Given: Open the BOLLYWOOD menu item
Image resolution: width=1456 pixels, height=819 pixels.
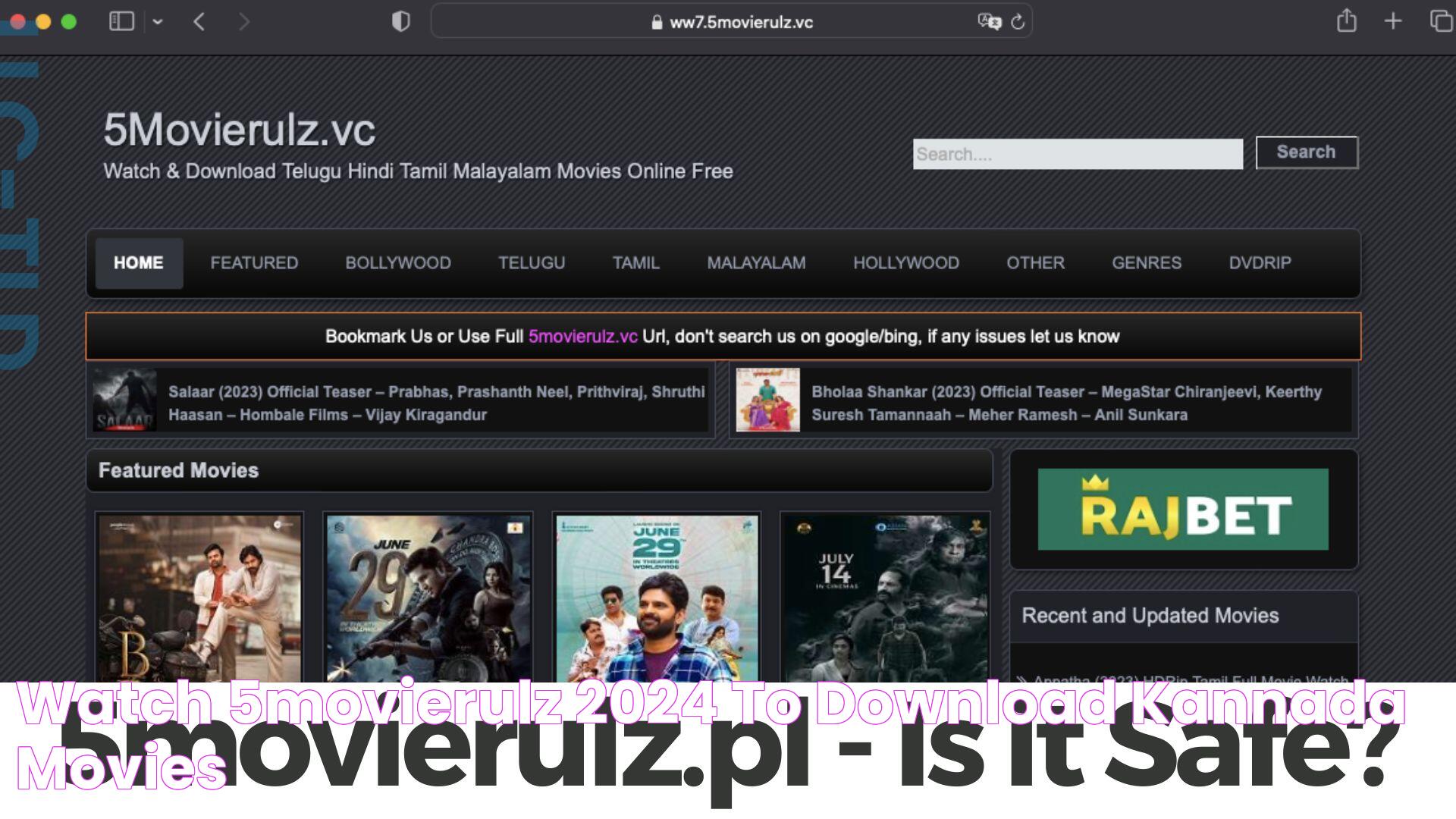Looking at the screenshot, I should 398,263.
